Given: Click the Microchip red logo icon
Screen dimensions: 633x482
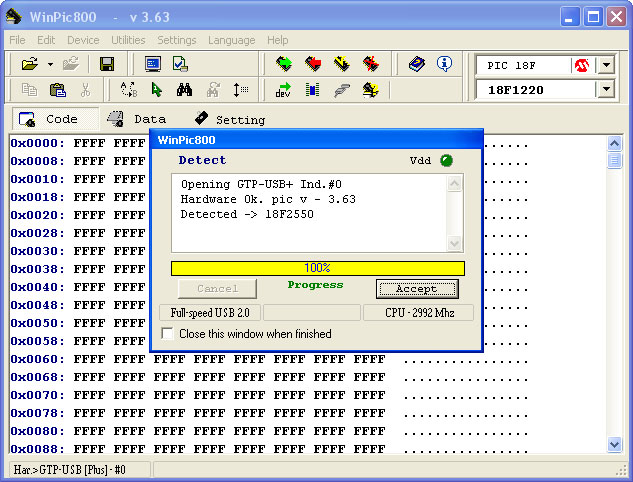Looking at the screenshot, I should pyautogui.click(x=582, y=65).
